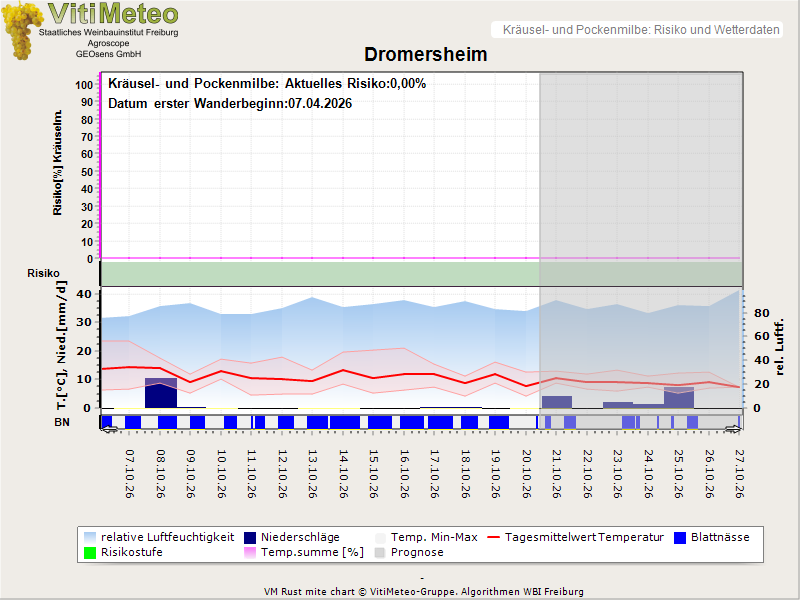Click the 'Risiko[%] Kräuselm.' axis title
This screenshot has width=800, height=600.
tap(58, 163)
